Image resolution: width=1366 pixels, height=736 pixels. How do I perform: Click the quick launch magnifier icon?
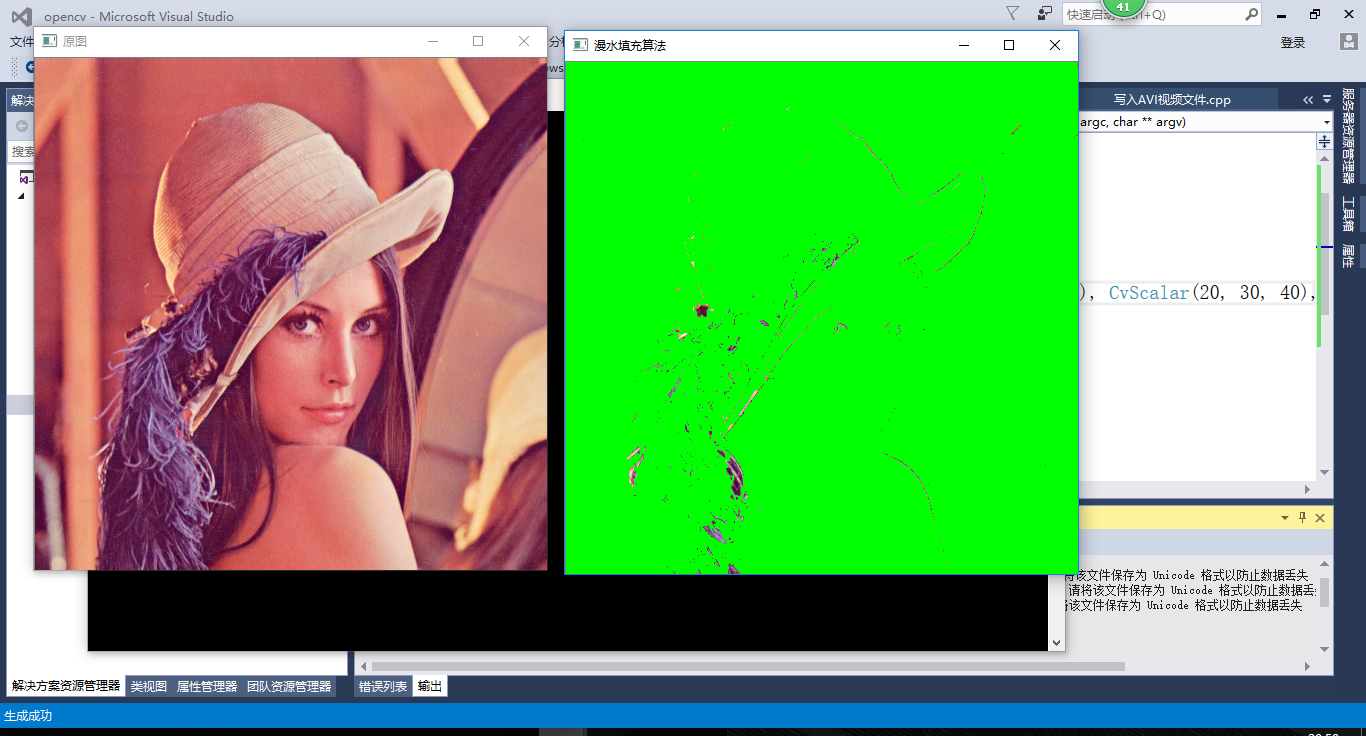coord(1251,14)
